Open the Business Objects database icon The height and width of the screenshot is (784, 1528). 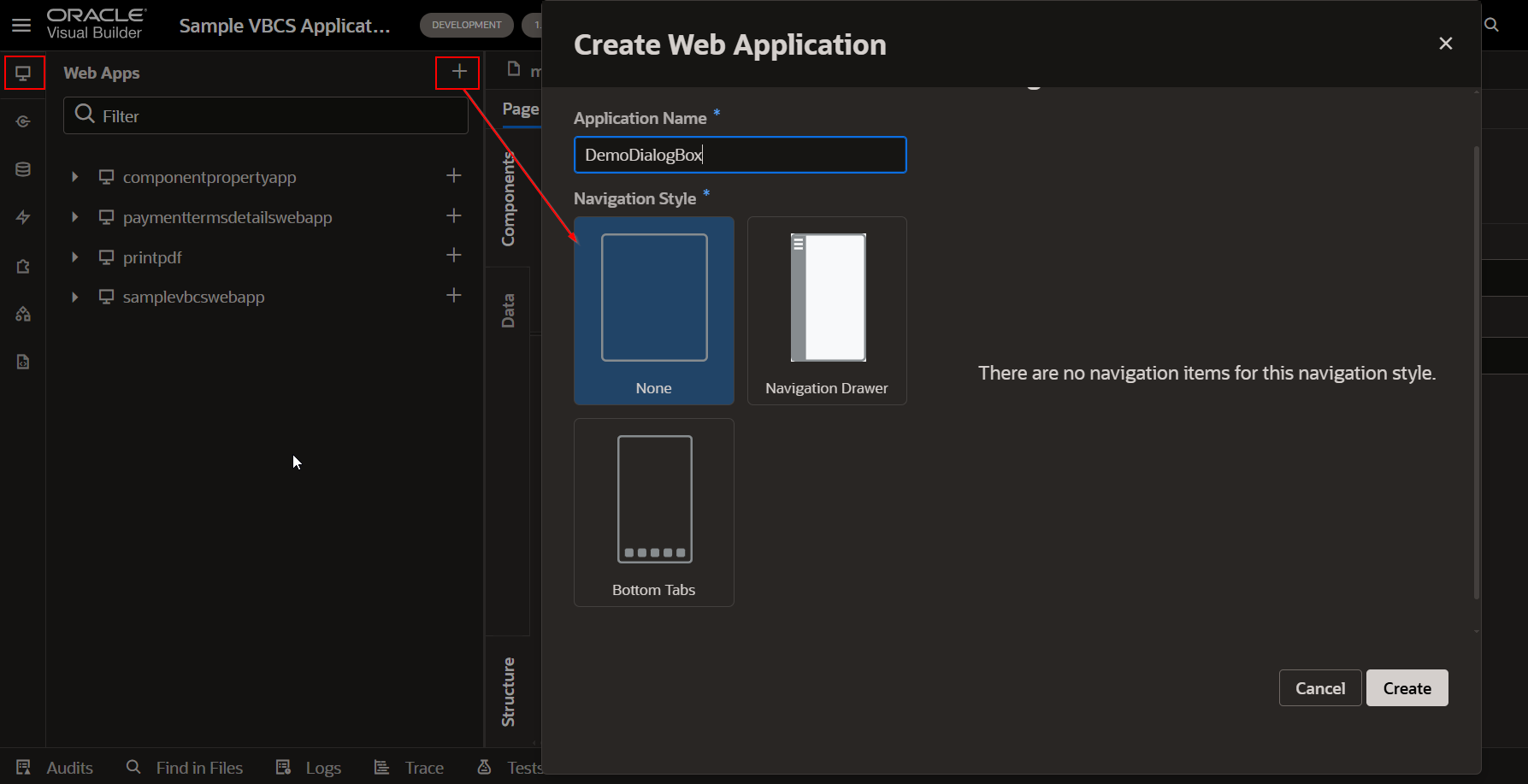coord(23,169)
